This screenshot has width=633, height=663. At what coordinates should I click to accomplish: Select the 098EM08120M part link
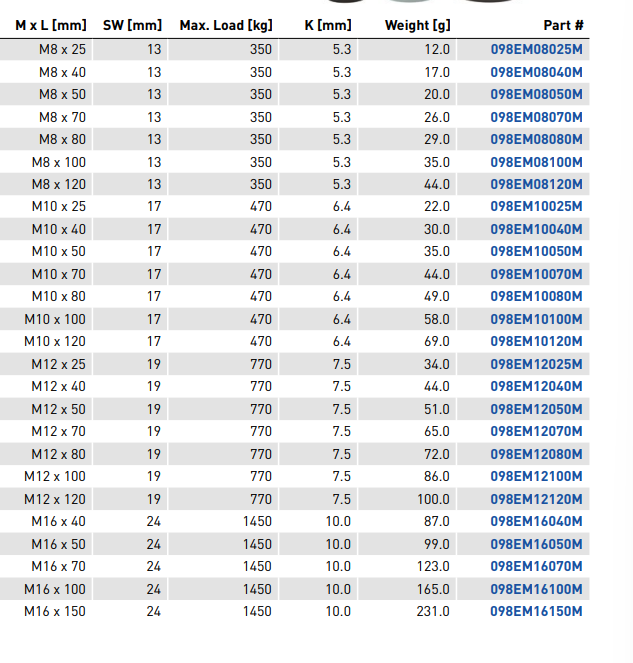(x=536, y=185)
